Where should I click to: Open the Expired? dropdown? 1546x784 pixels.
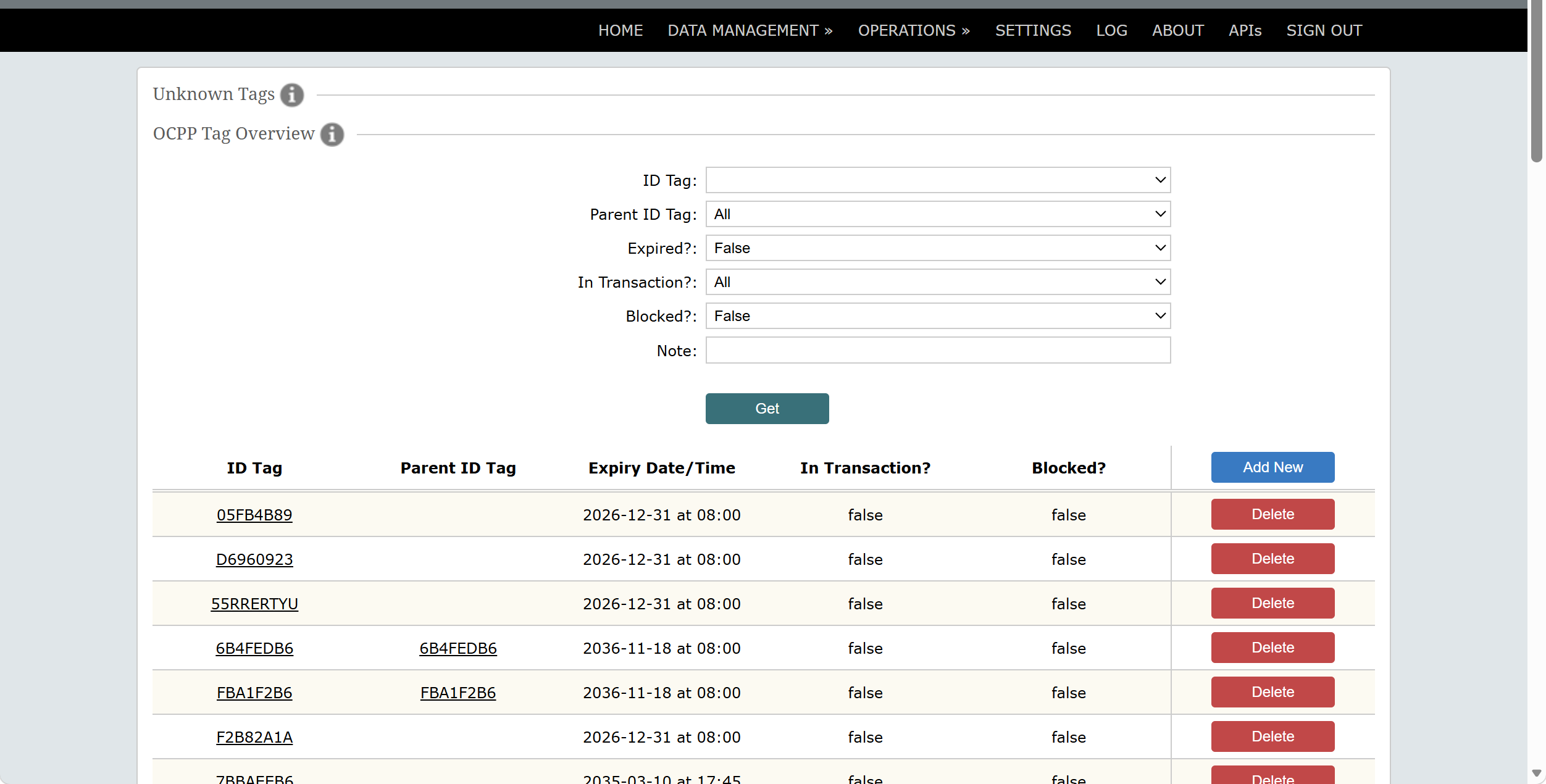(x=938, y=248)
